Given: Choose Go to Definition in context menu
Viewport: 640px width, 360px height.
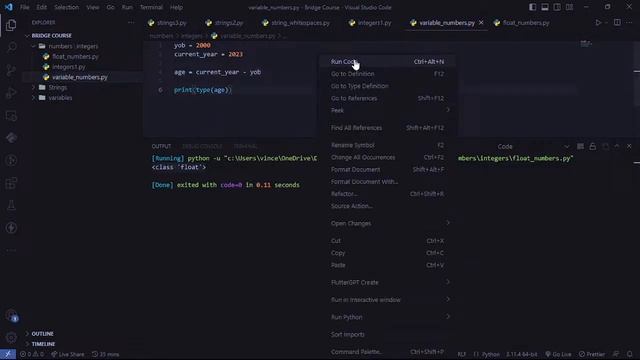Looking at the screenshot, I should coord(387,74).
